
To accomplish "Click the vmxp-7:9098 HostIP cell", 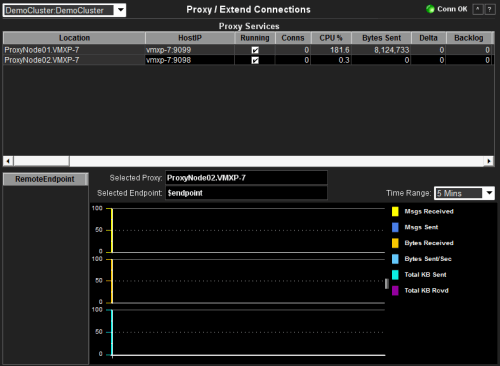I will (x=190, y=60).
